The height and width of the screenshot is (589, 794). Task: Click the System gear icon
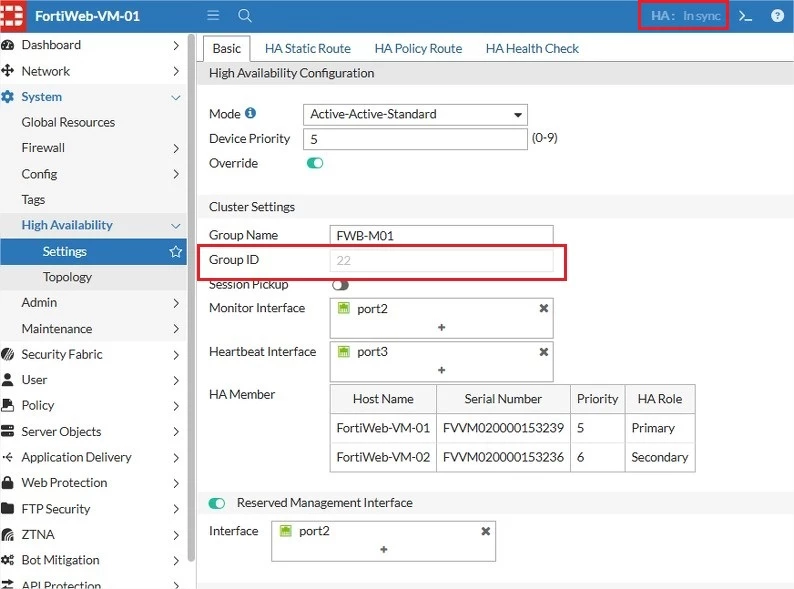click(8, 97)
